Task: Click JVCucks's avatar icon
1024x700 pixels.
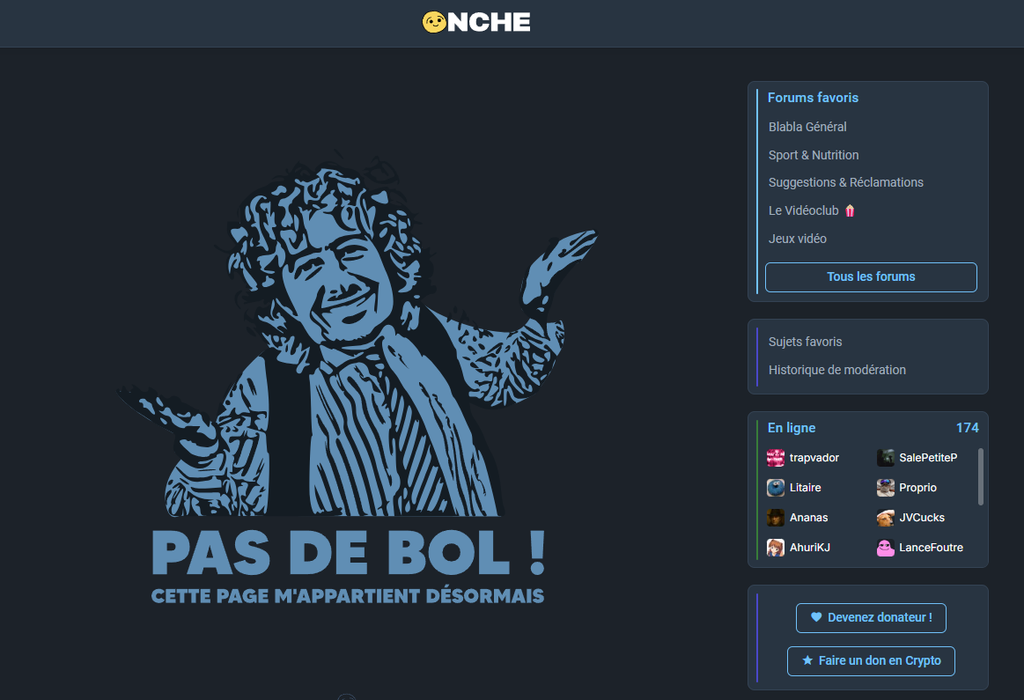Action: 885,518
